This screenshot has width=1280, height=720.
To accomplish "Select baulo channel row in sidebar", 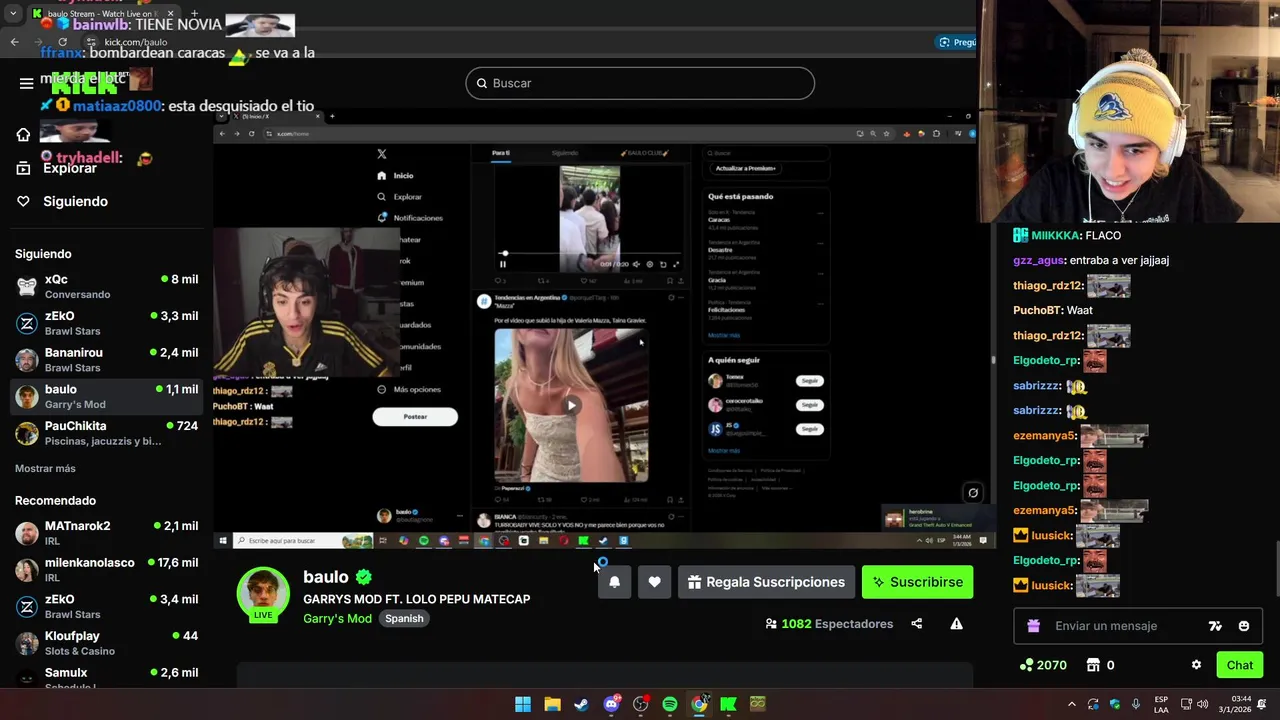I will click(x=106, y=397).
